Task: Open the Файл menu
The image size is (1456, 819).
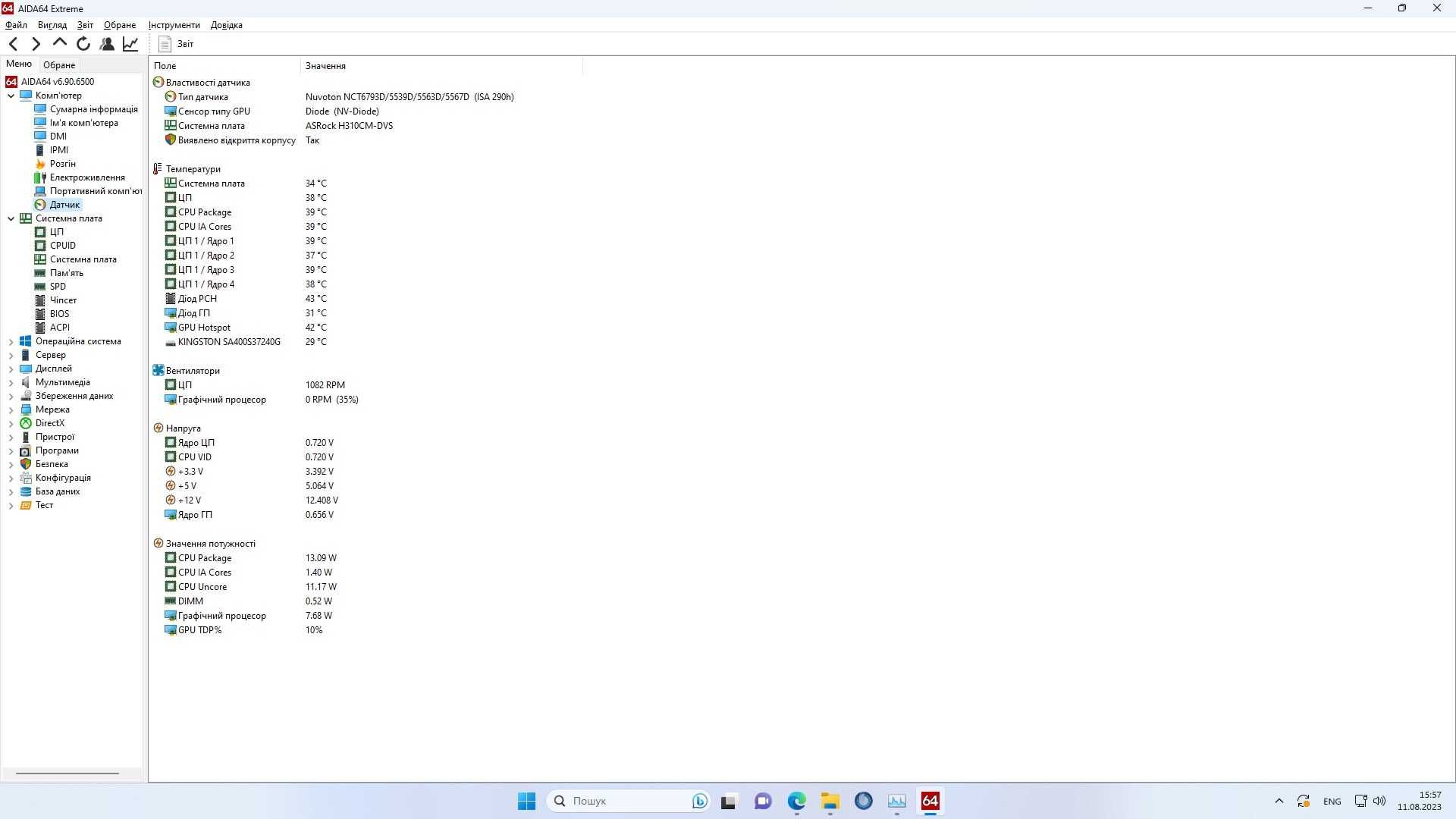Action: click(x=15, y=24)
